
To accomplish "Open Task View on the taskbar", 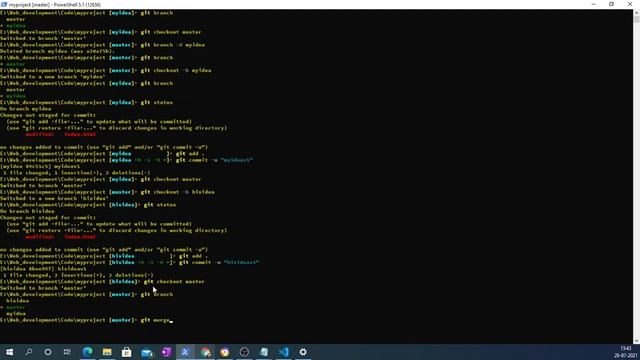I will tap(67, 352).
